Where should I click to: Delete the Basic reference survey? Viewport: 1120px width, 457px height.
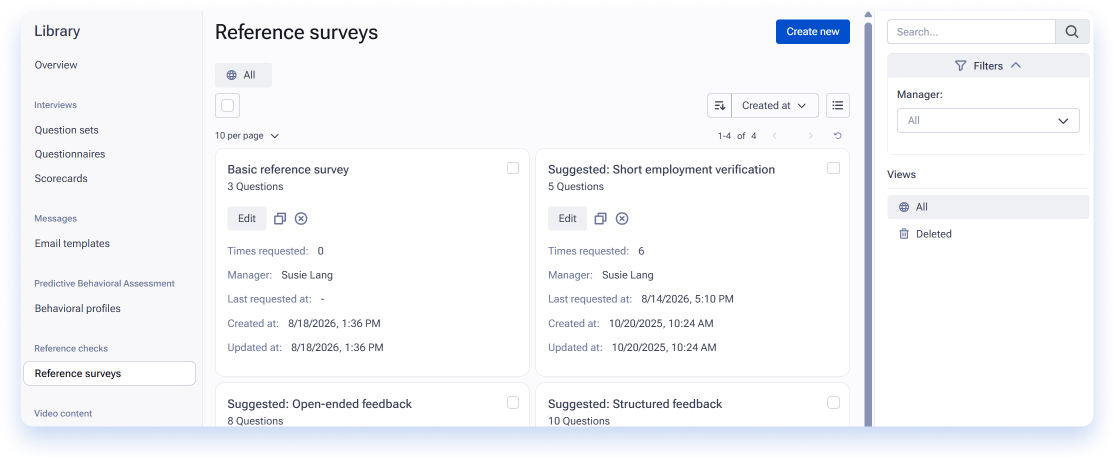[301, 219]
